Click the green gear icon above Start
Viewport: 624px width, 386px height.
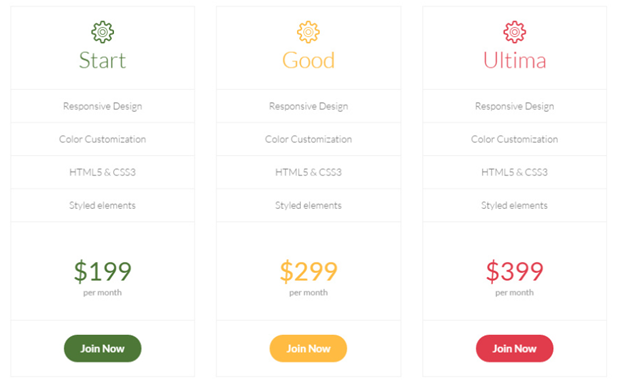click(x=102, y=32)
